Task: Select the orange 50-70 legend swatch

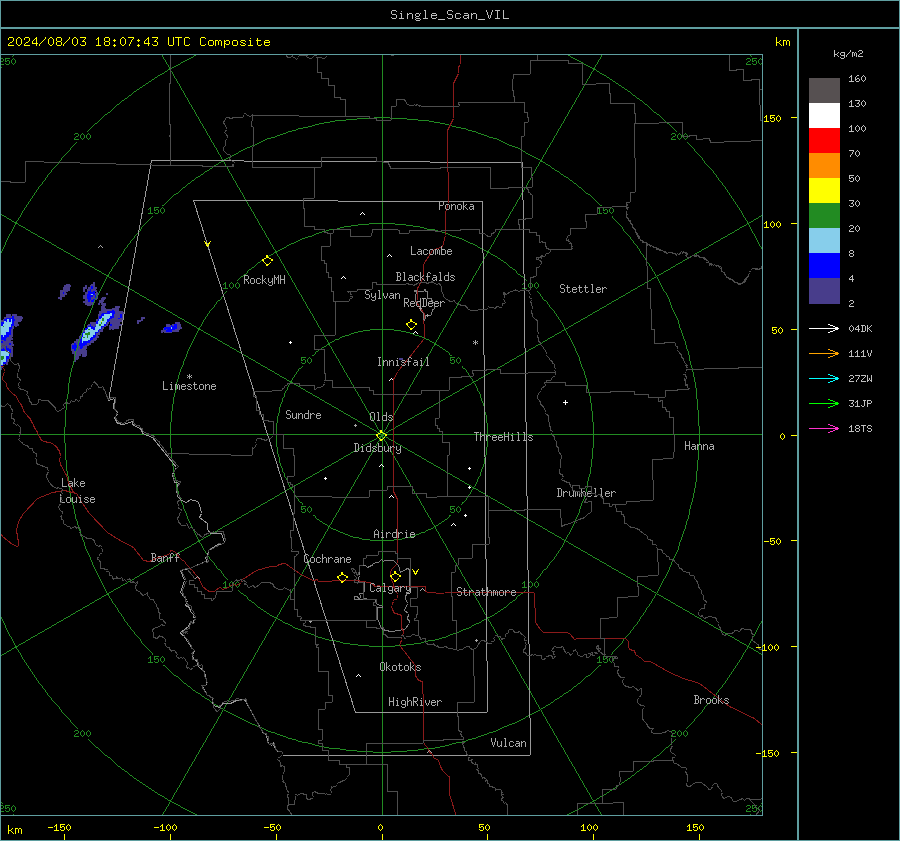Action: point(824,166)
